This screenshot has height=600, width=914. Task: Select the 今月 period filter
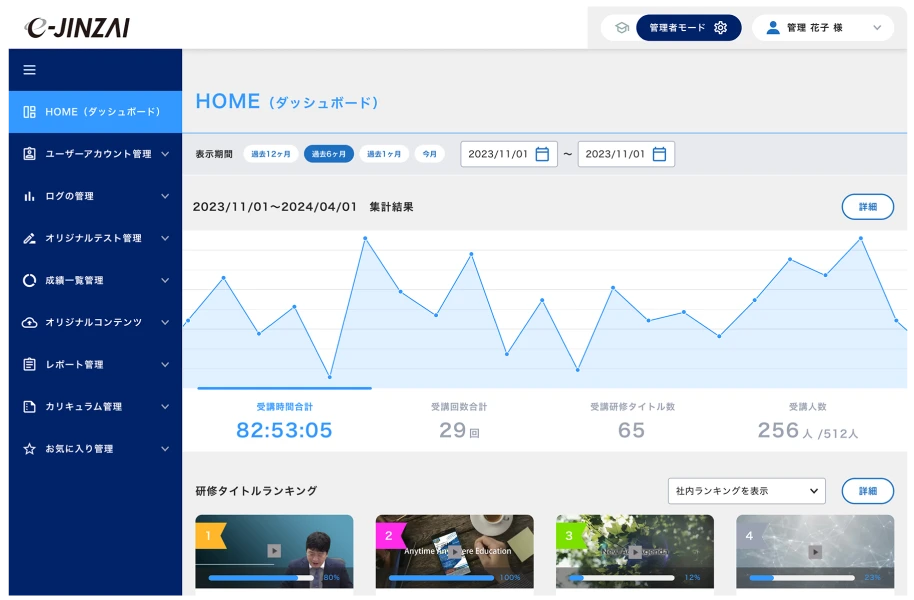pyautogui.click(x=430, y=154)
